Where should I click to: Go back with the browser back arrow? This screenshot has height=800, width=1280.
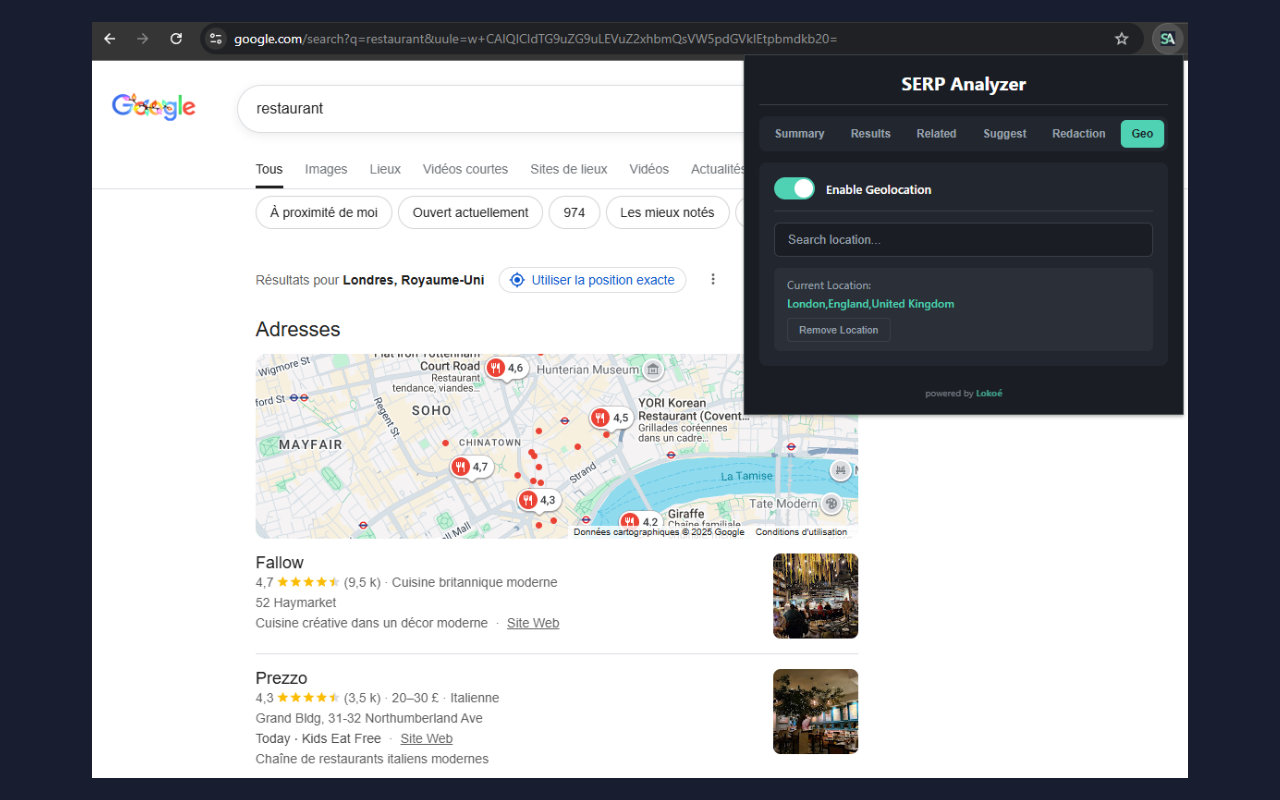click(x=110, y=39)
